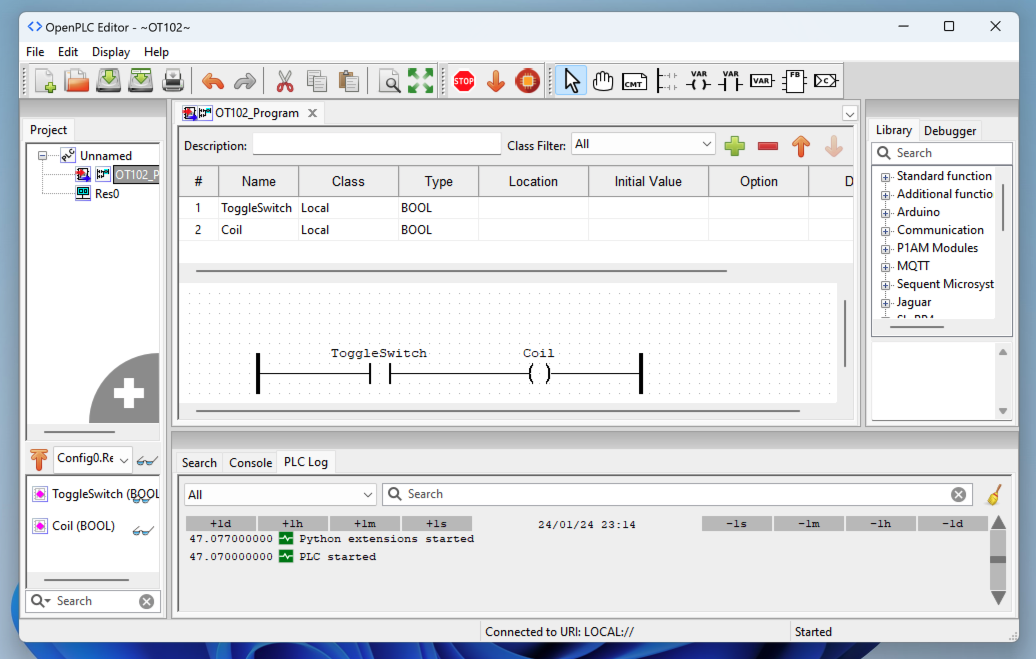
Task: Insert a function block FB tool
Action: [794, 81]
